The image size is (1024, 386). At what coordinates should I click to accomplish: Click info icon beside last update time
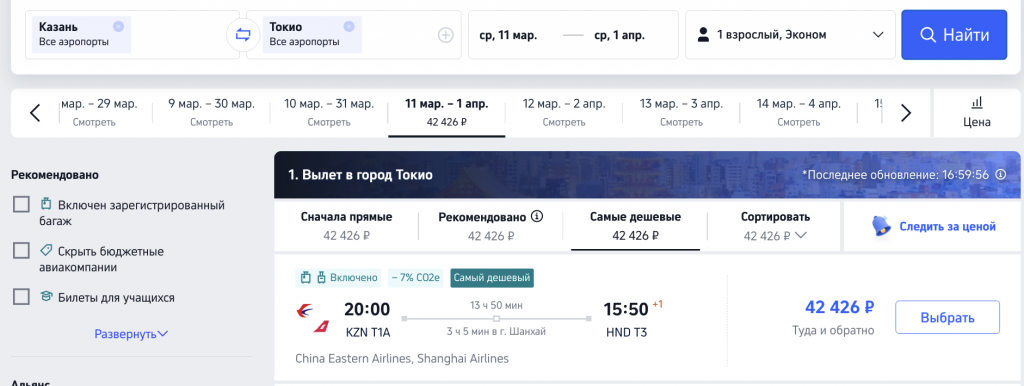1000,174
